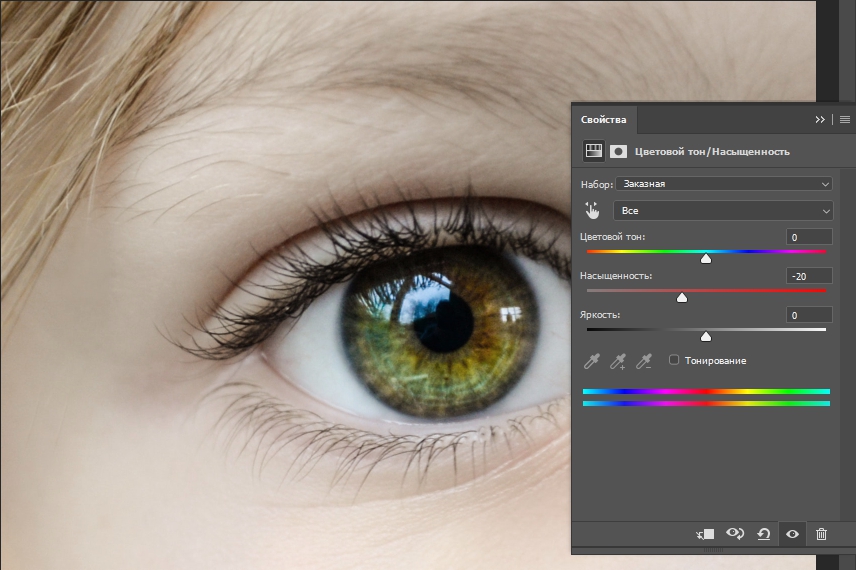Delete the adjustment layer with trash icon
The width and height of the screenshot is (856, 570).
click(x=821, y=534)
